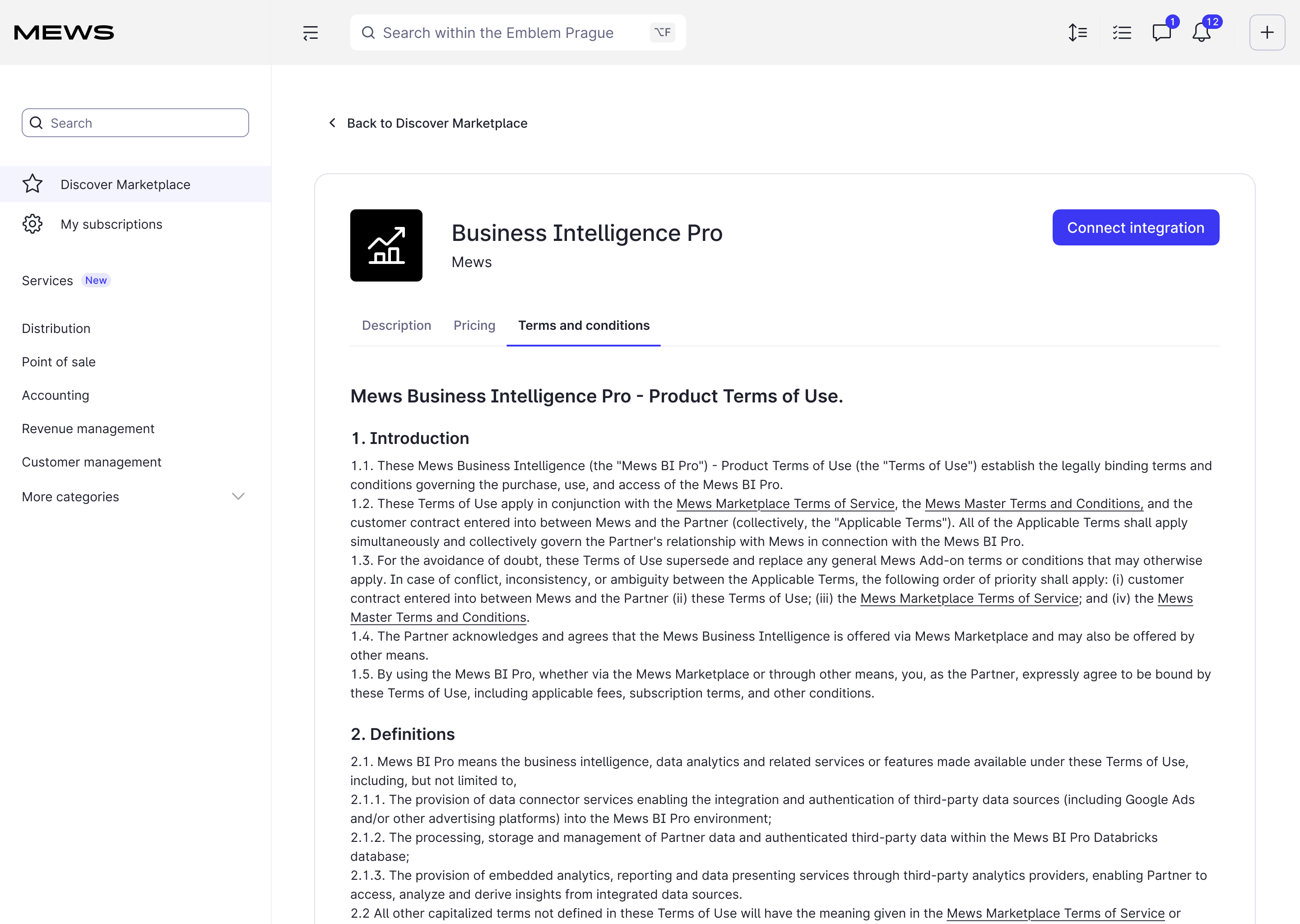Click the magnifier in top search bar
This screenshot has width=1300, height=924.
tap(368, 32)
